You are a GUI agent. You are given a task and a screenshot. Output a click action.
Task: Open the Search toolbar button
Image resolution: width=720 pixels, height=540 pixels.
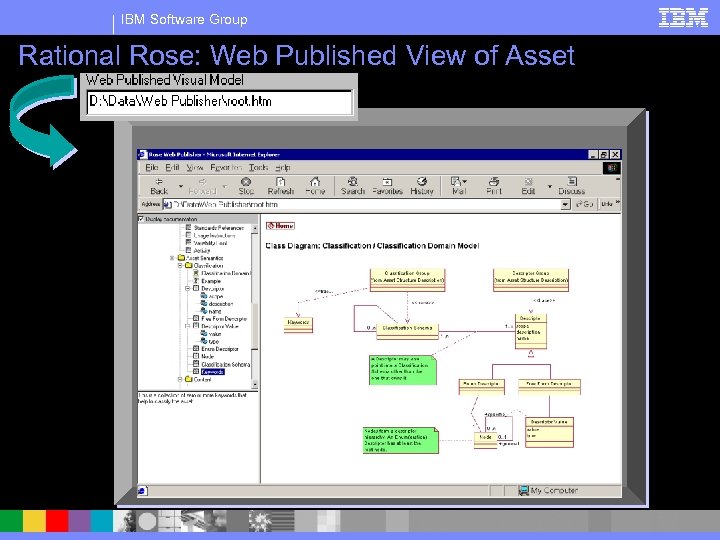pyautogui.click(x=353, y=186)
